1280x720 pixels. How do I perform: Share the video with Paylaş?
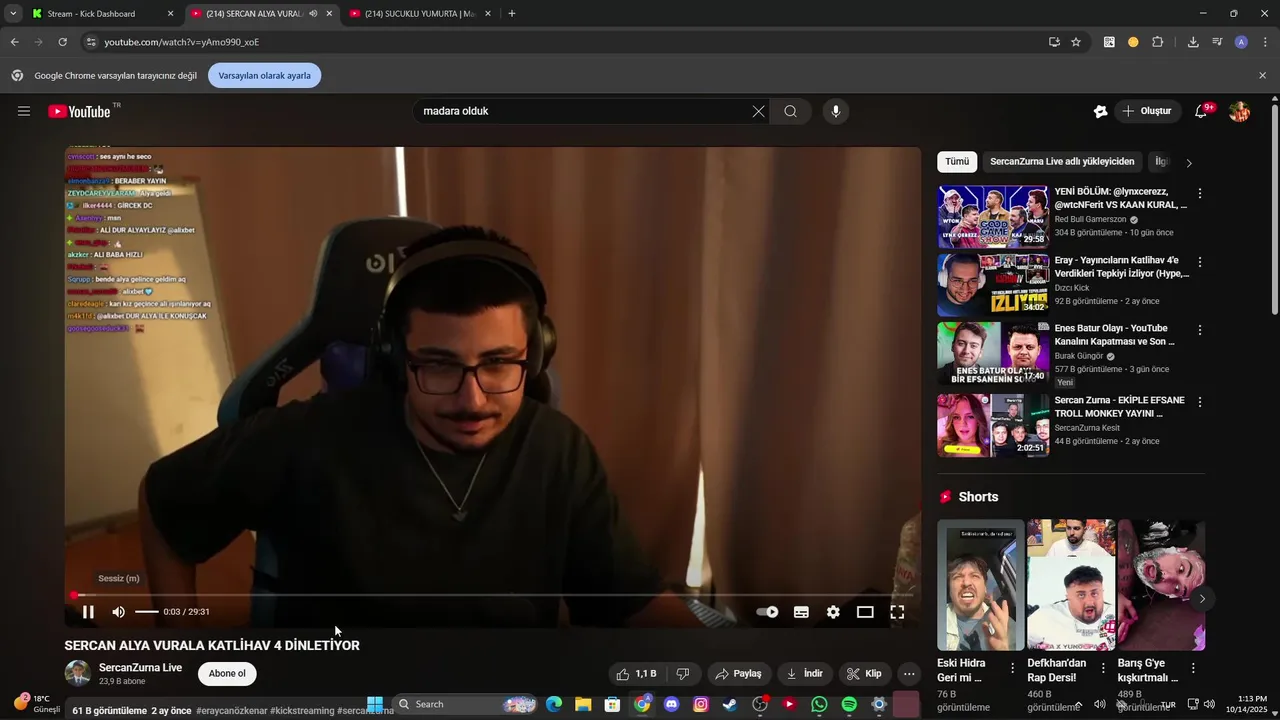[x=738, y=674]
